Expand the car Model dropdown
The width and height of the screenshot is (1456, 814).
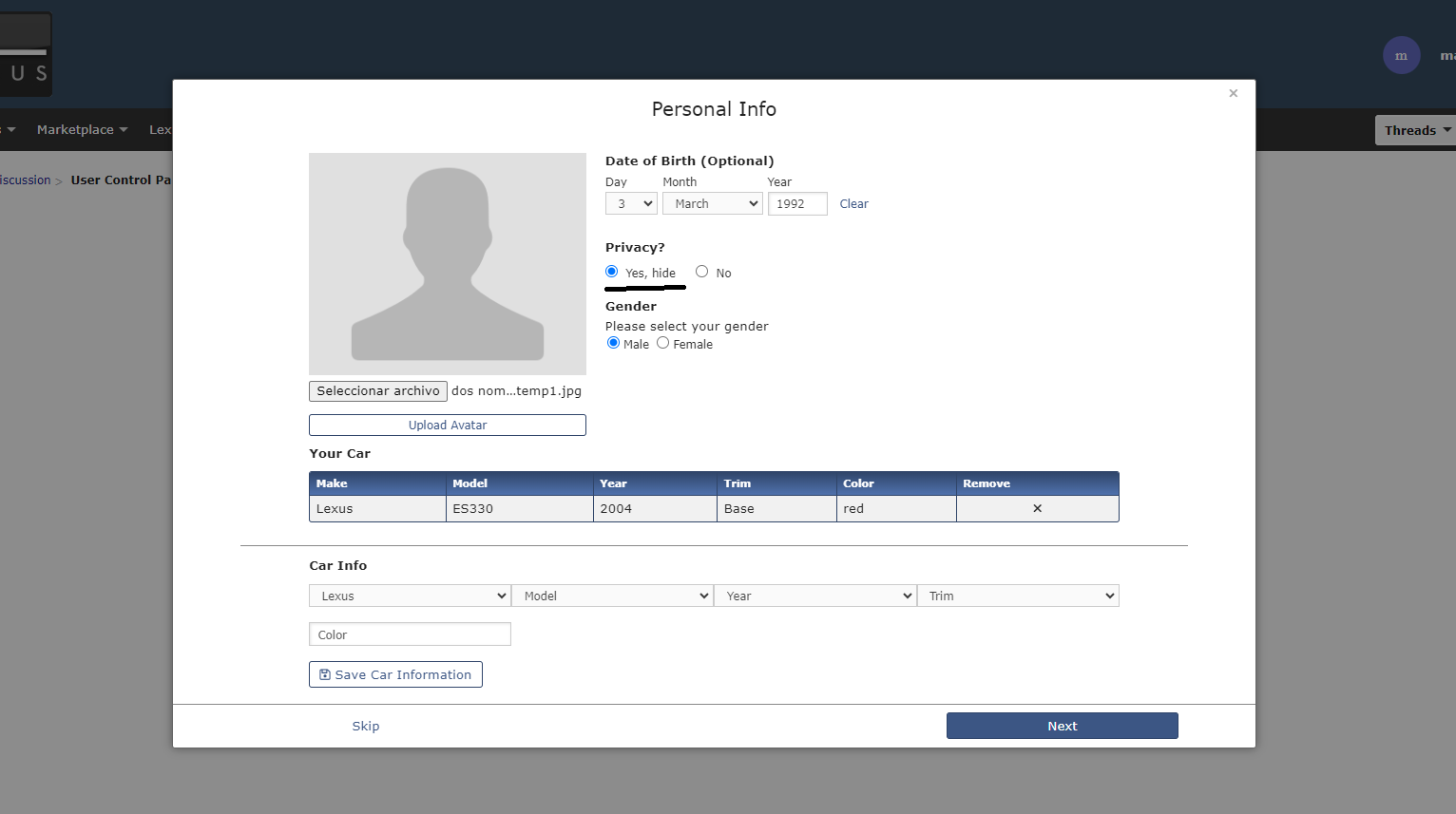(612, 596)
